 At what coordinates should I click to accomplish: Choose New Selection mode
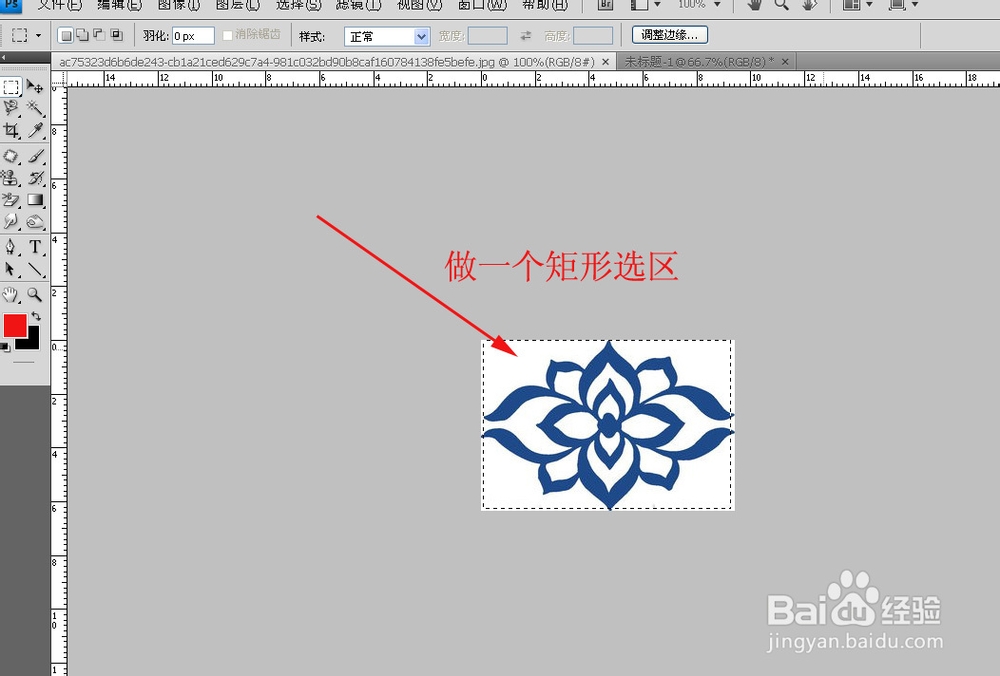tap(66, 36)
